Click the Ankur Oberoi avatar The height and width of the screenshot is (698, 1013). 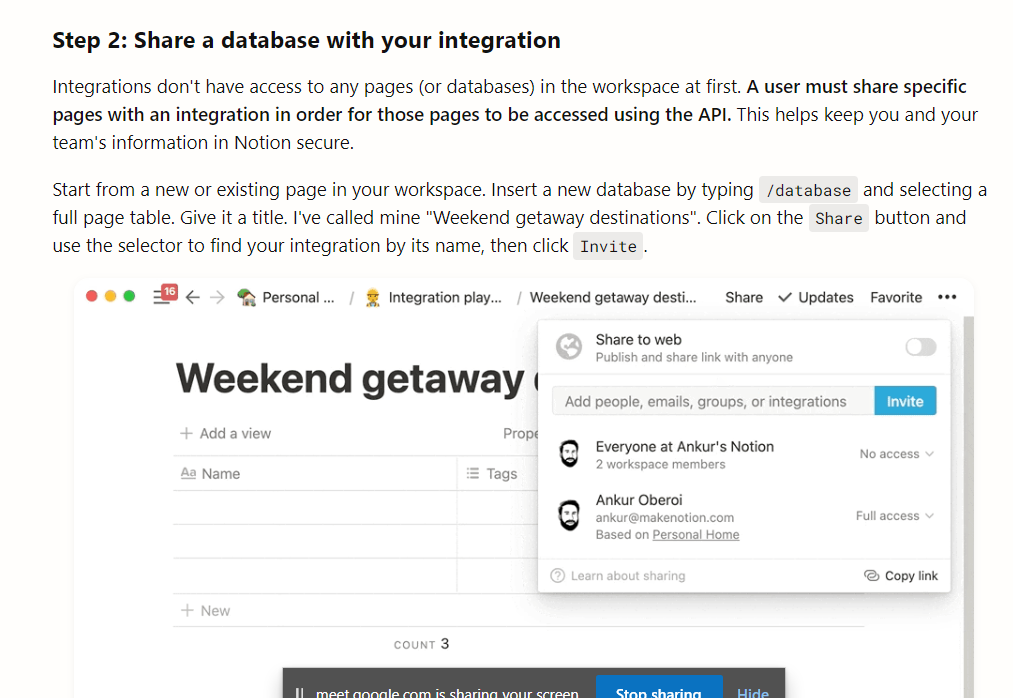(569, 516)
